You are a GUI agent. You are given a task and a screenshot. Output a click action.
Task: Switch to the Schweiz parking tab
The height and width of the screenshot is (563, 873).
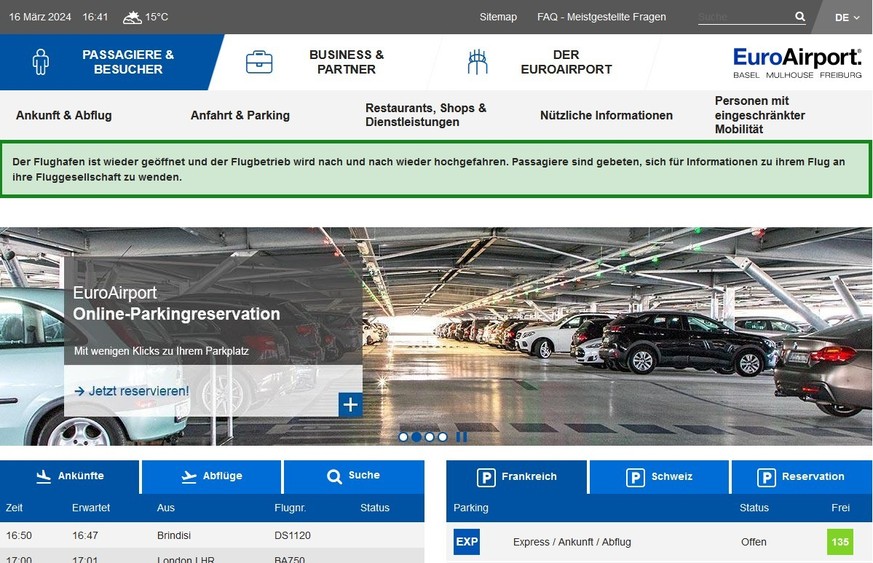pyautogui.click(x=659, y=477)
